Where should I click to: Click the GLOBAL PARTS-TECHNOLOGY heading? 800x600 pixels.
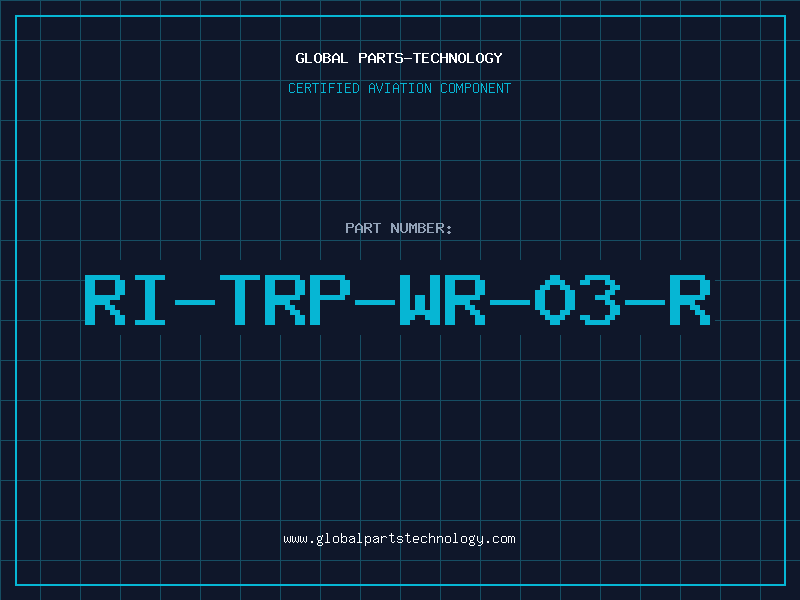pyautogui.click(x=399, y=58)
